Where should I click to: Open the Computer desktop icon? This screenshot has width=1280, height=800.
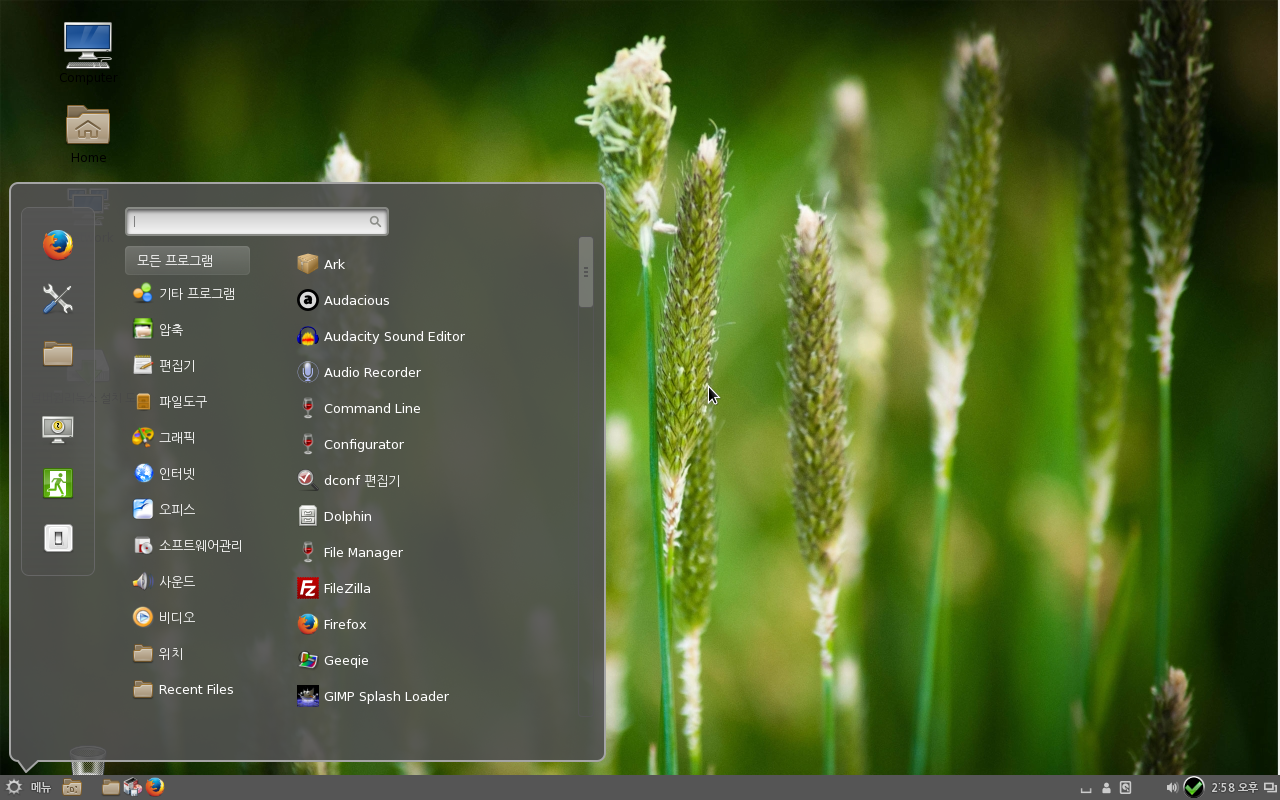(x=88, y=54)
